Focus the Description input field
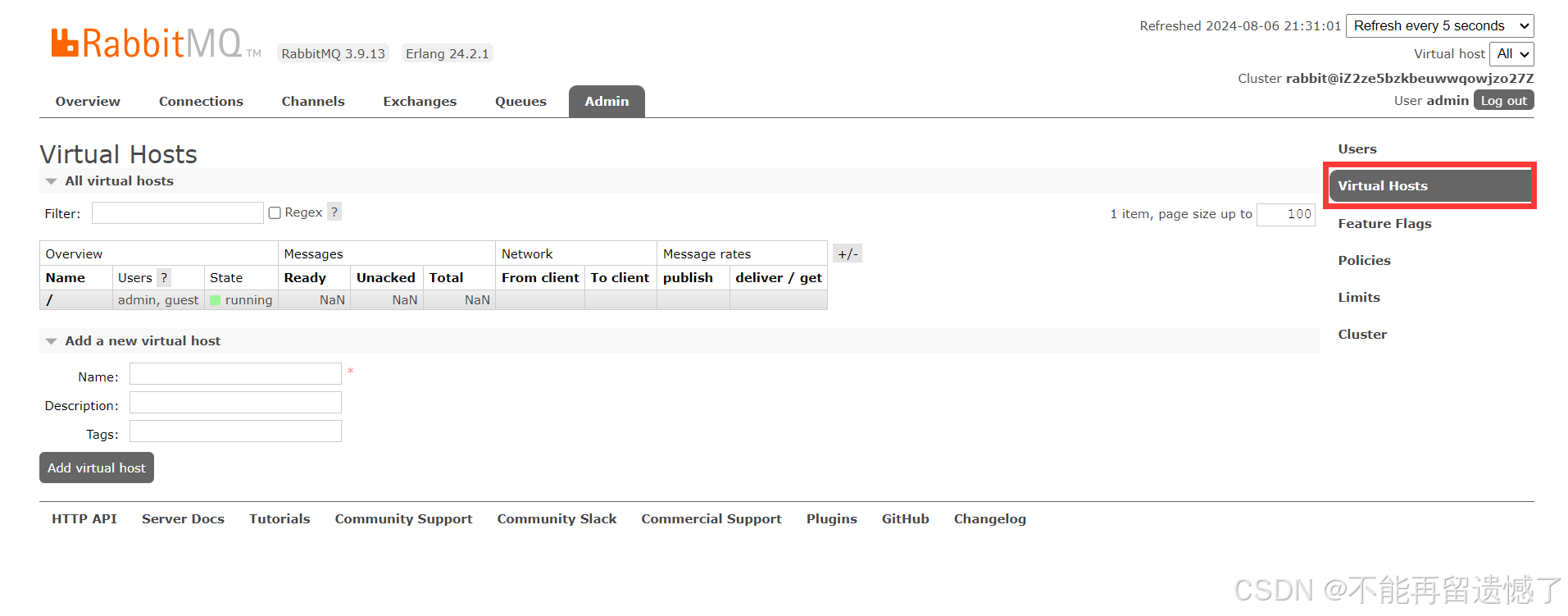The height and width of the screenshot is (616, 1568). click(x=235, y=402)
